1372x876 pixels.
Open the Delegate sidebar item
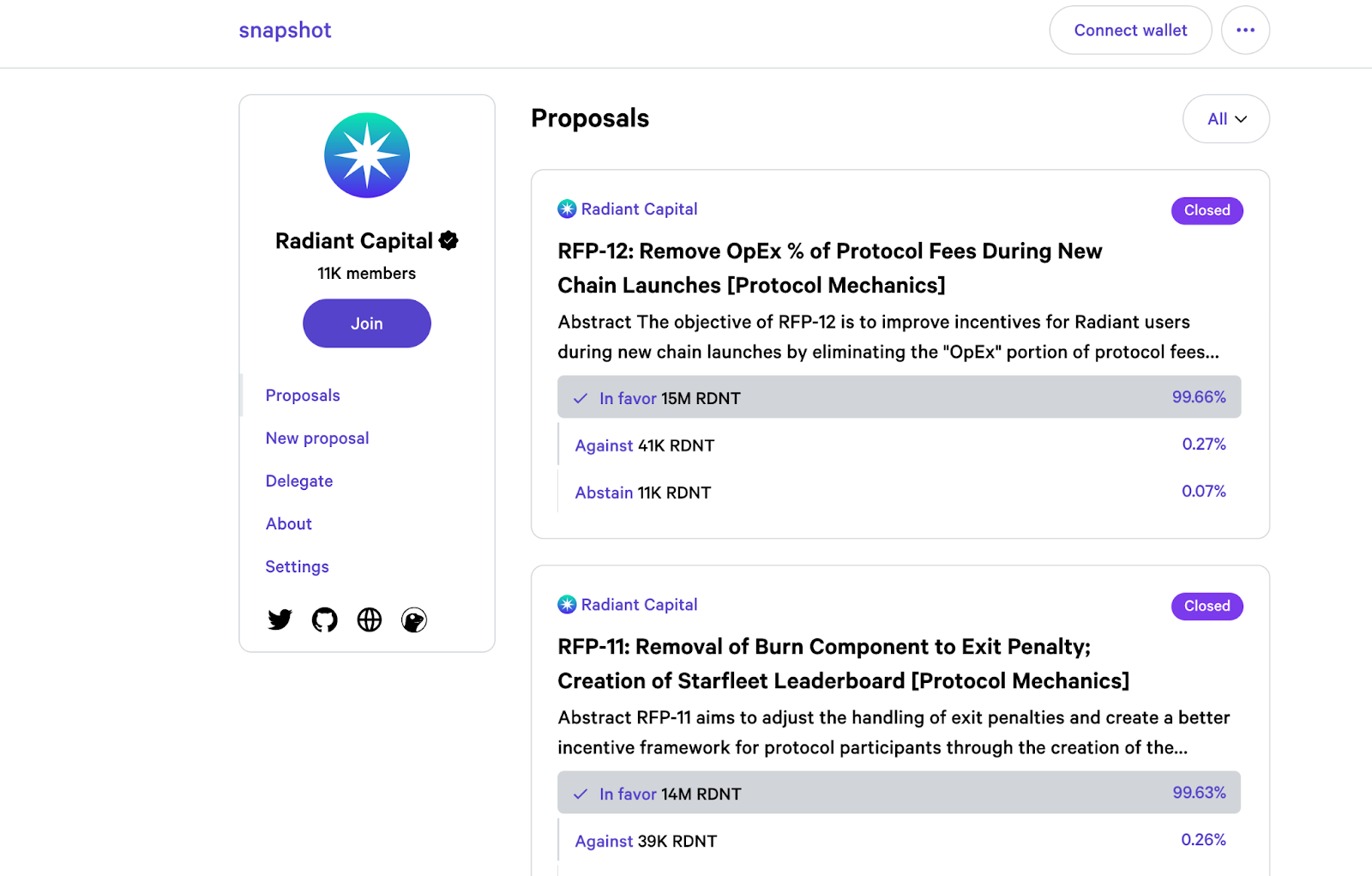299,481
